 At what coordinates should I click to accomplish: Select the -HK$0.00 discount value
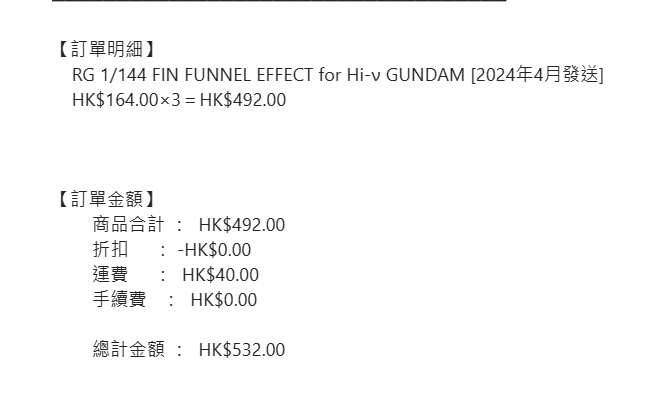[x=214, y=250]
